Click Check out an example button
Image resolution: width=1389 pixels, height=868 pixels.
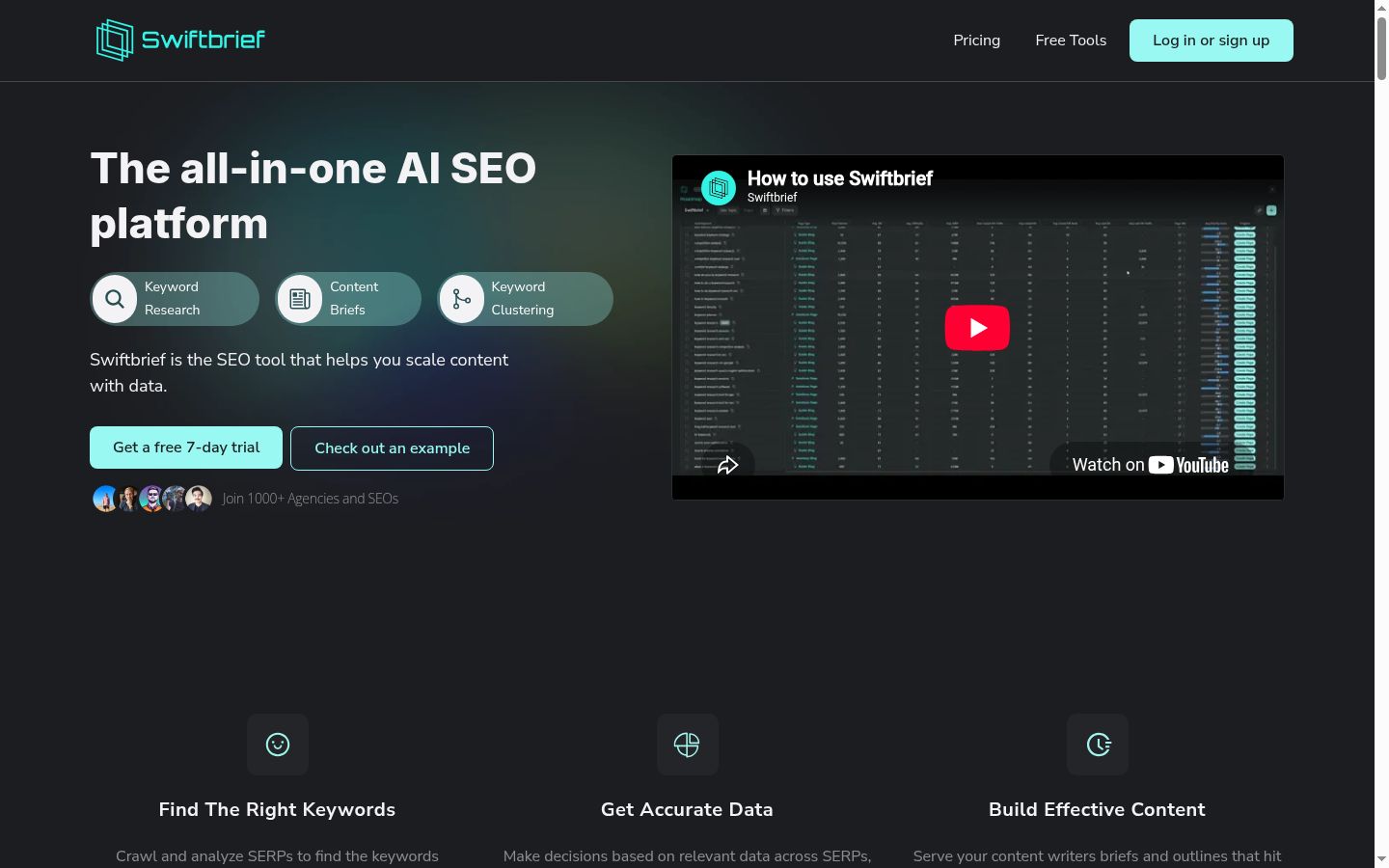coord(392,448)
